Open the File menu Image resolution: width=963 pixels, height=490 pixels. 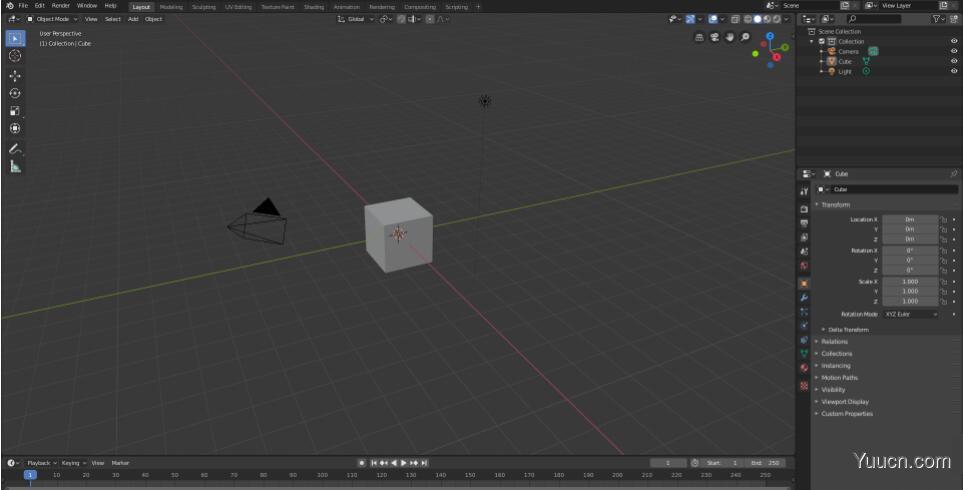(x=23, y=6)
